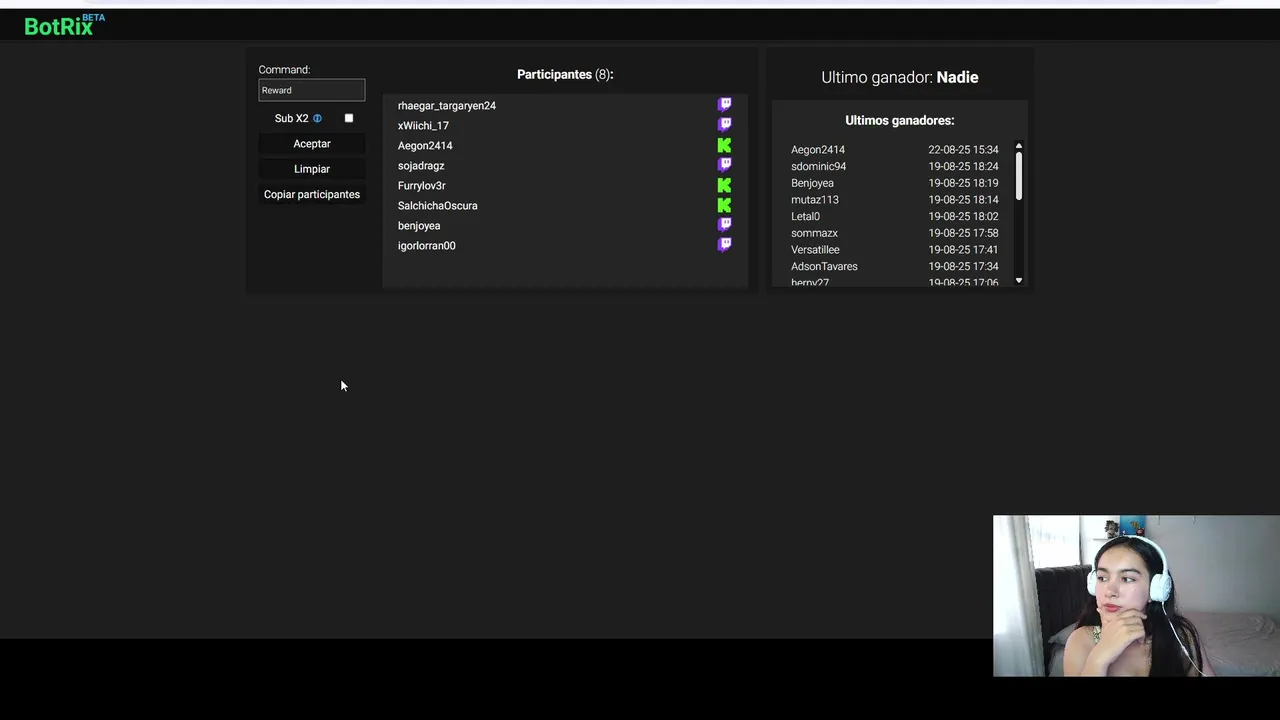The width and height of the screenshot is (1280, 720).
Task: Click winner sommazx
Action: (814, 233)
